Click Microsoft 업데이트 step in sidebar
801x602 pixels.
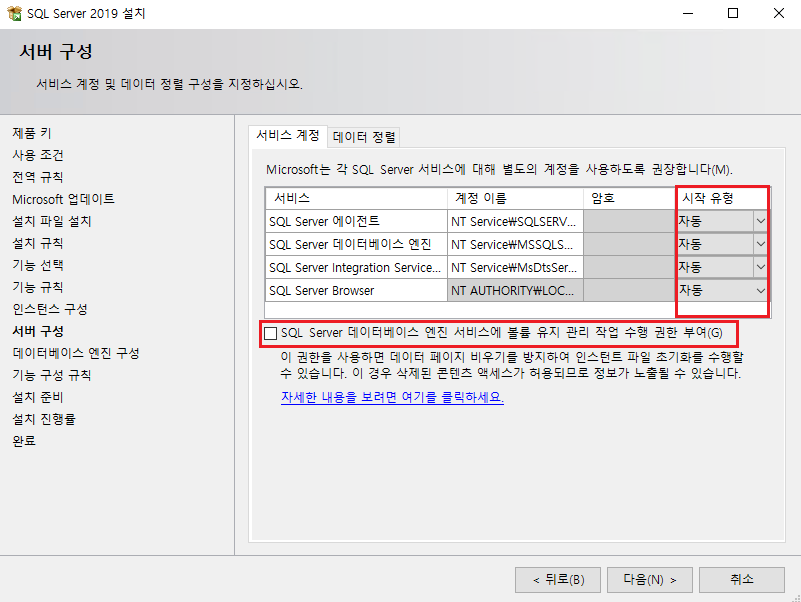click(63, 199)
